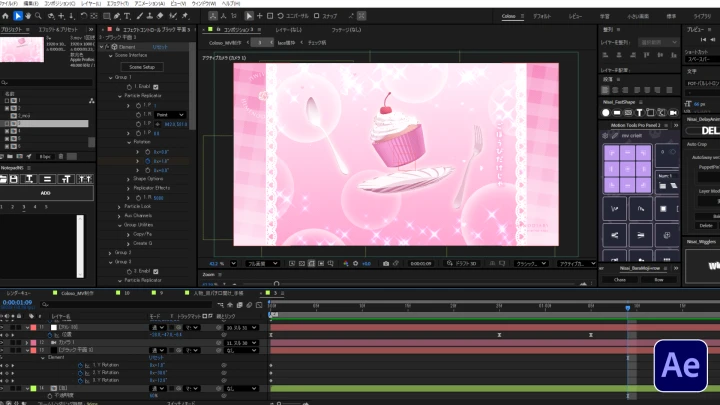720x405 pixels.
Task: Select the Type text tool
Action: tap(127, 16)
